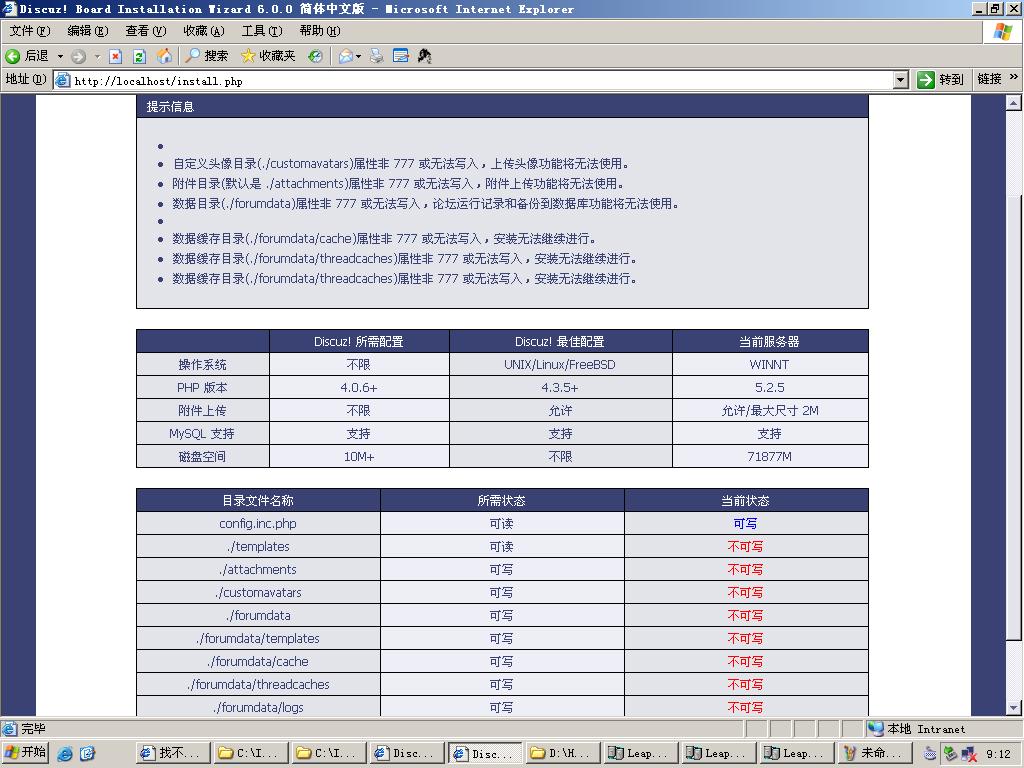Open the 编辑(E) menu

click(88, 31)
